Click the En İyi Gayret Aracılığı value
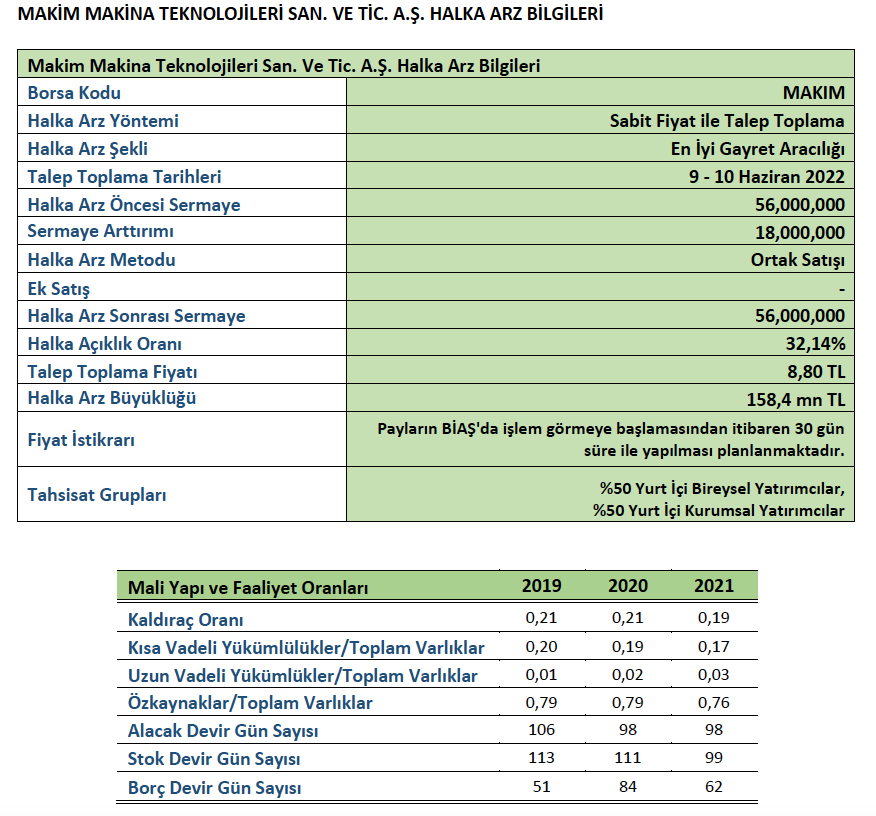The height and width of the screenshot is (816, 876). pos(758,149)
